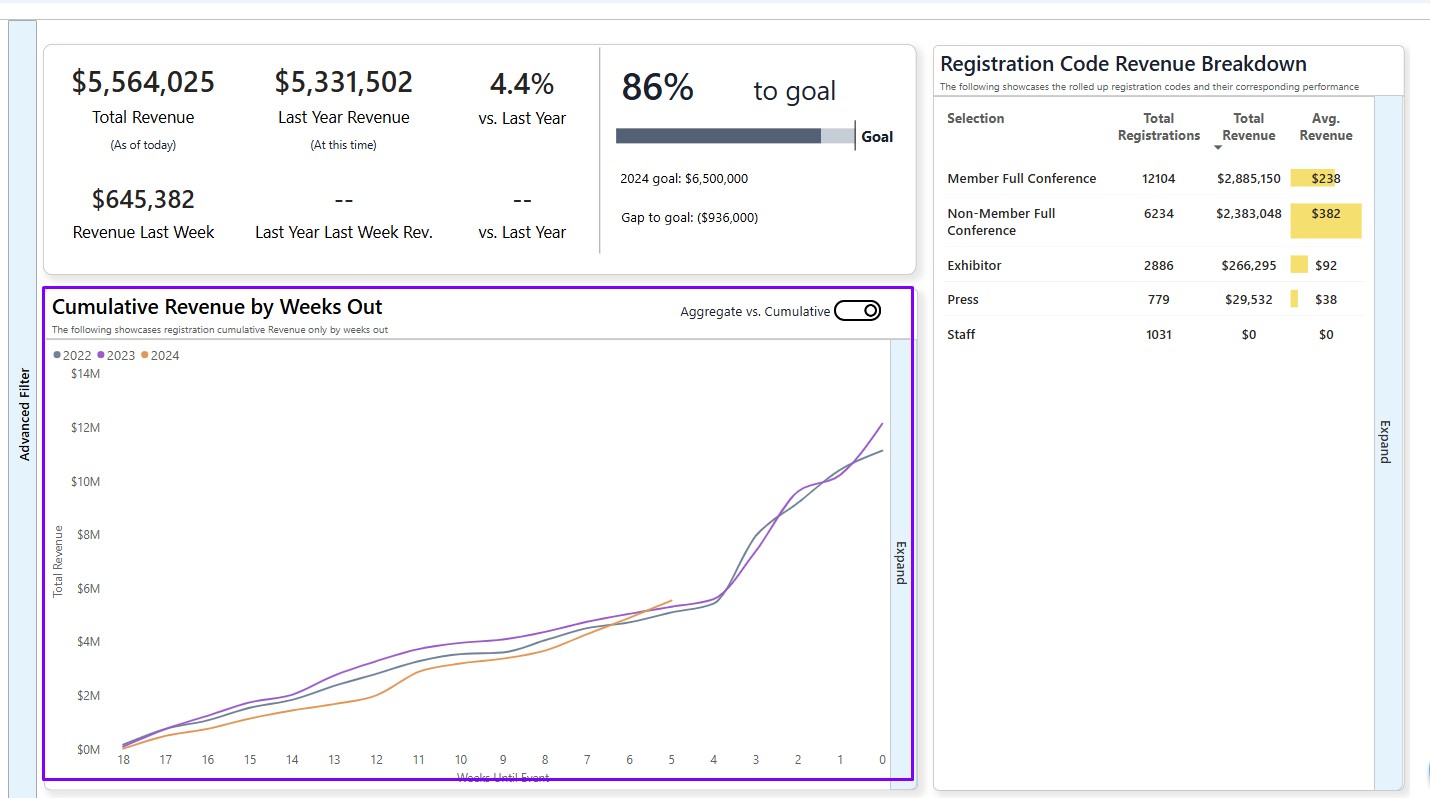Sort by Avg. Revenue column header
Image resolution: width=1430 pixels, height=798 pixels.
(x=1325, y=127)
